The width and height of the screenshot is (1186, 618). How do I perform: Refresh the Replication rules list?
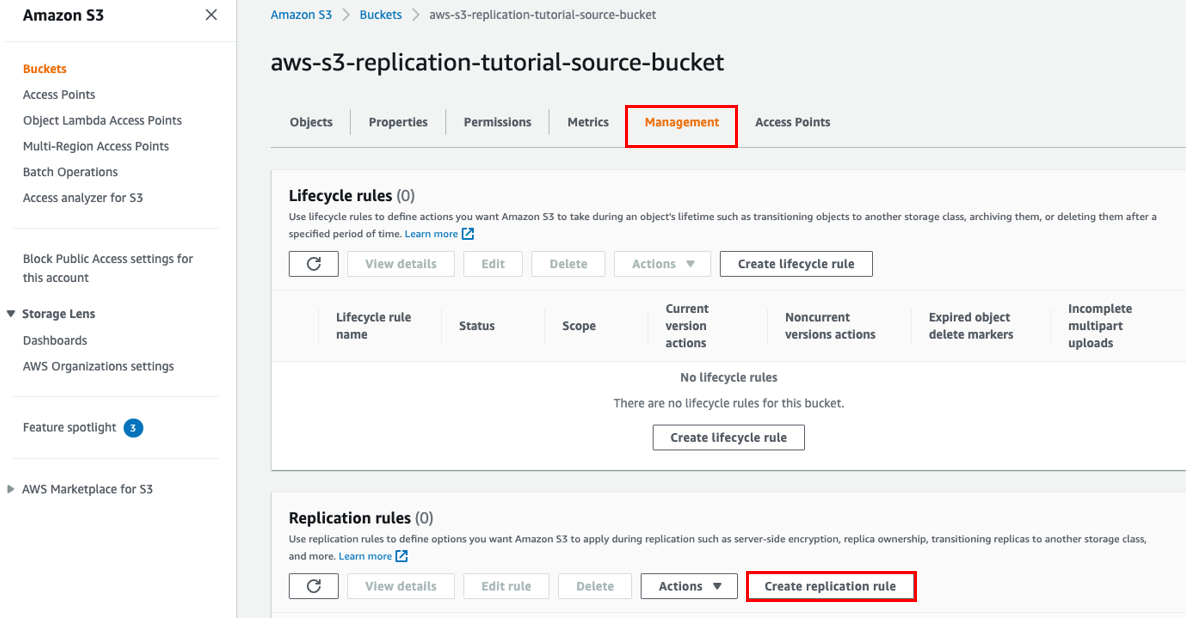(314, 586)
